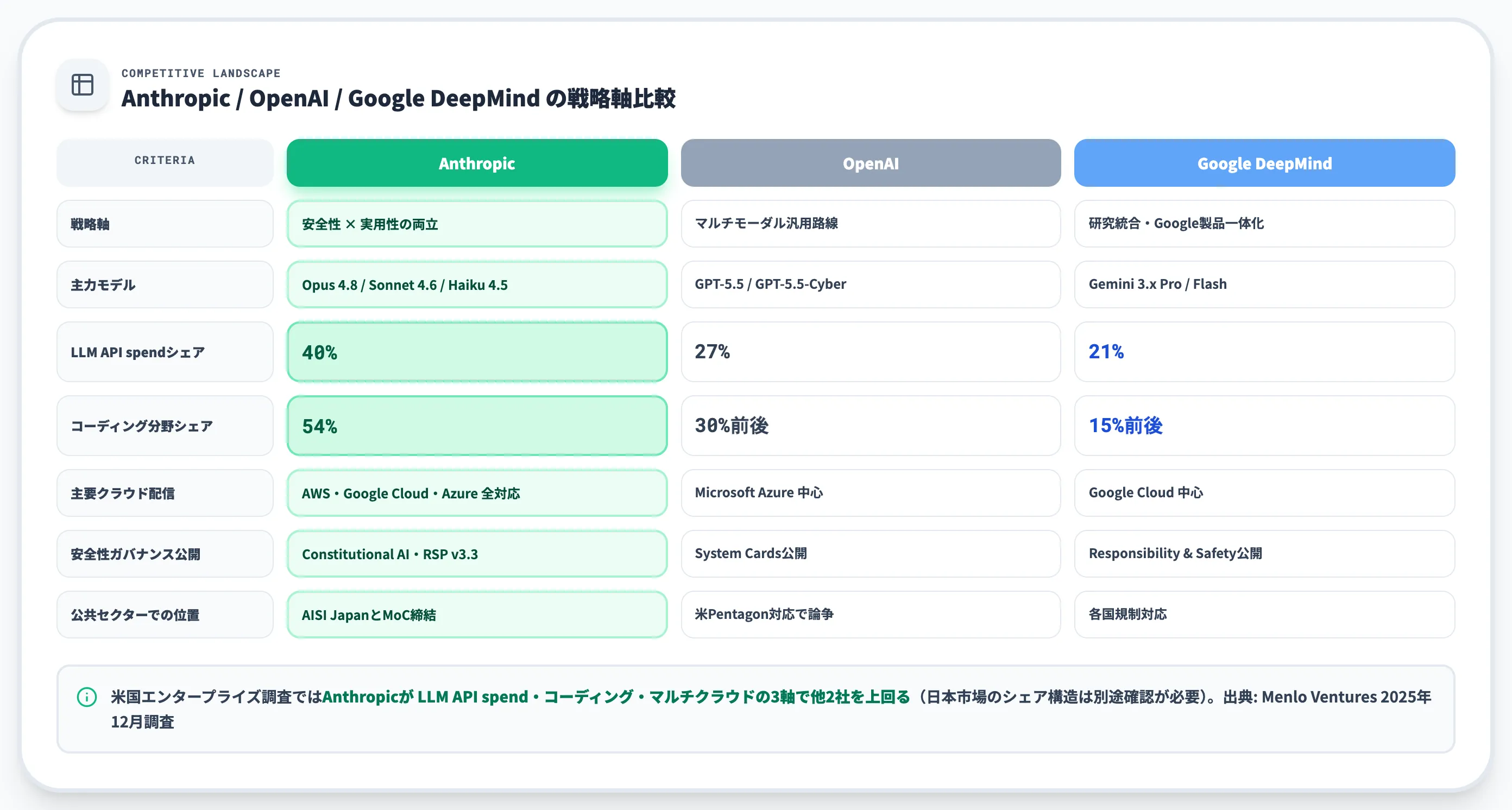Click the '15%前後' coding share cell
This screenshot has width=1512, height=810.
(1264, 426)
